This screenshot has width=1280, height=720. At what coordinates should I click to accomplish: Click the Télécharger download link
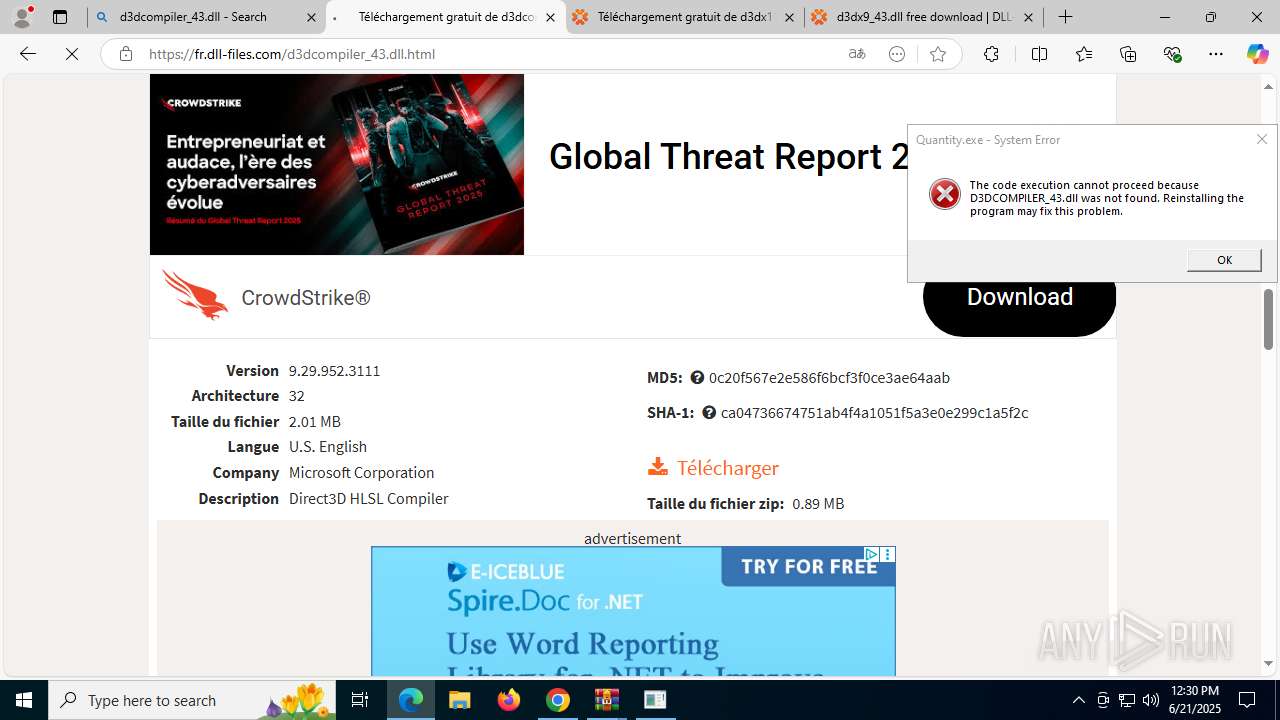point(728,468)
